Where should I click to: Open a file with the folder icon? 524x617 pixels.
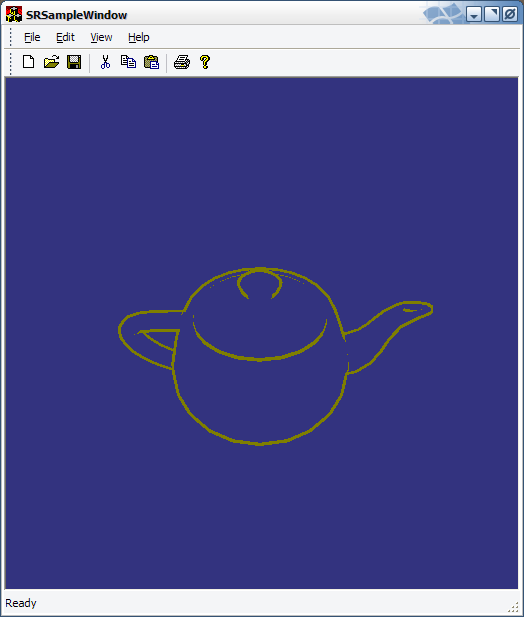click(x=52, y=62)
